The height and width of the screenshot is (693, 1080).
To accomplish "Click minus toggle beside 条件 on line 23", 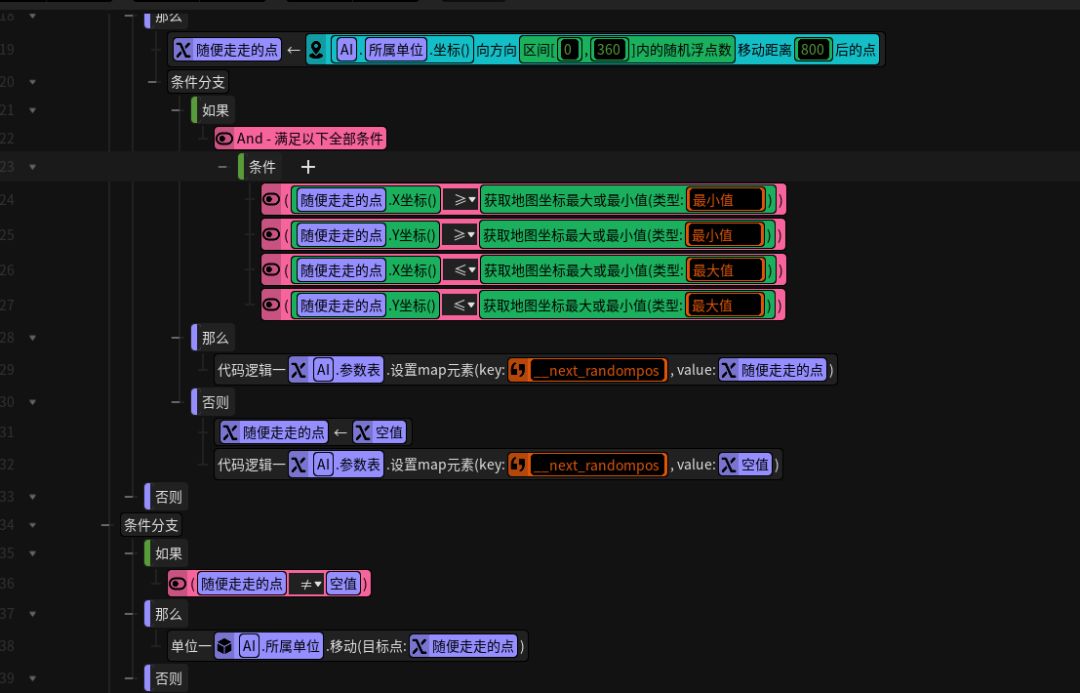I will [x=222, y=167].
